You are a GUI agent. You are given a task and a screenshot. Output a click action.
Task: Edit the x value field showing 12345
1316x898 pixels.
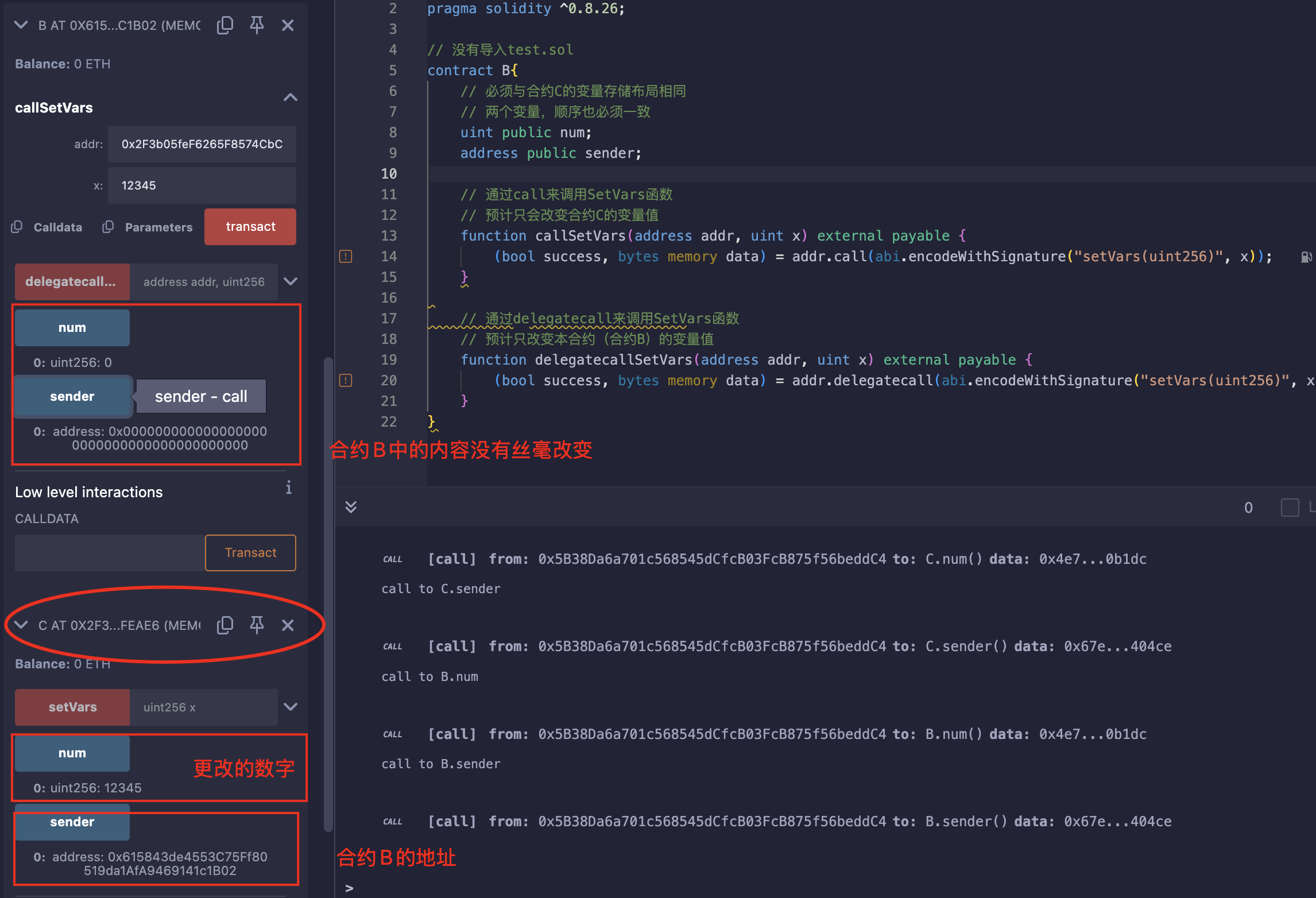(x=202, y=185)
